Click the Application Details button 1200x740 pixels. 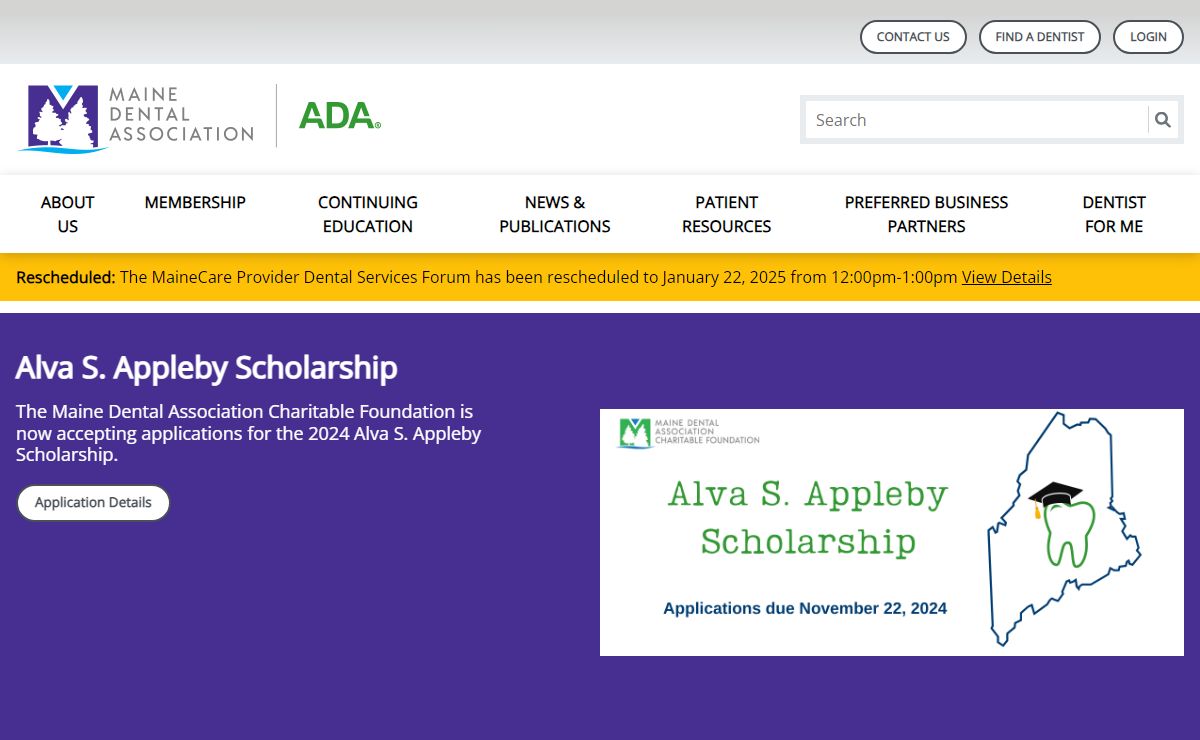tap(93, 503)
